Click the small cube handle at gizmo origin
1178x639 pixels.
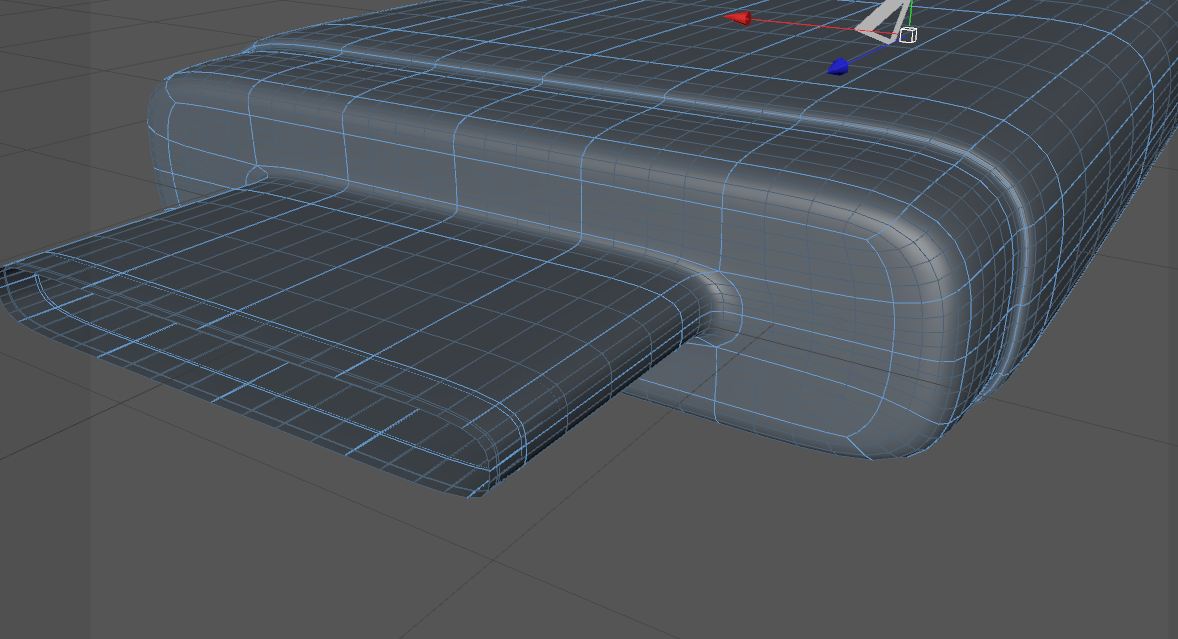908,35
